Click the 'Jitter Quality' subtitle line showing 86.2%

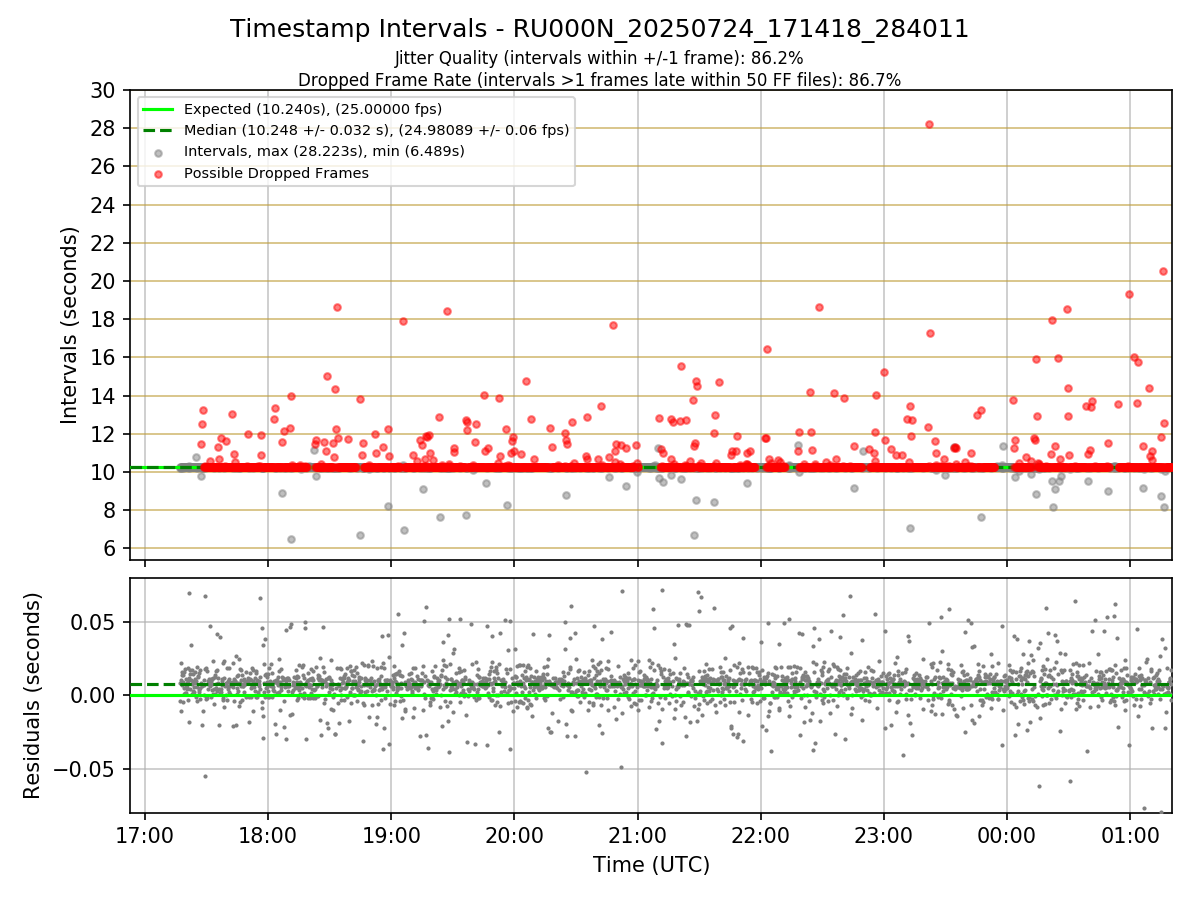tap(599, 59)
